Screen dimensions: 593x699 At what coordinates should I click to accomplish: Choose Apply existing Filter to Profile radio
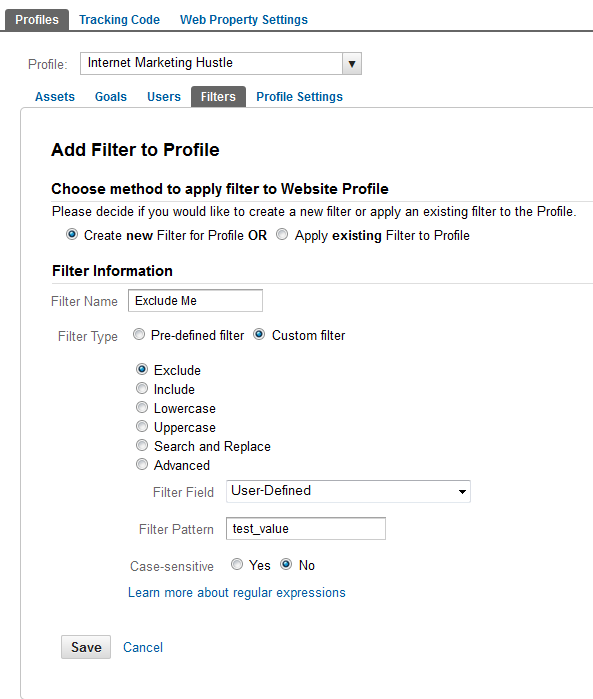[x=282, y=234]
